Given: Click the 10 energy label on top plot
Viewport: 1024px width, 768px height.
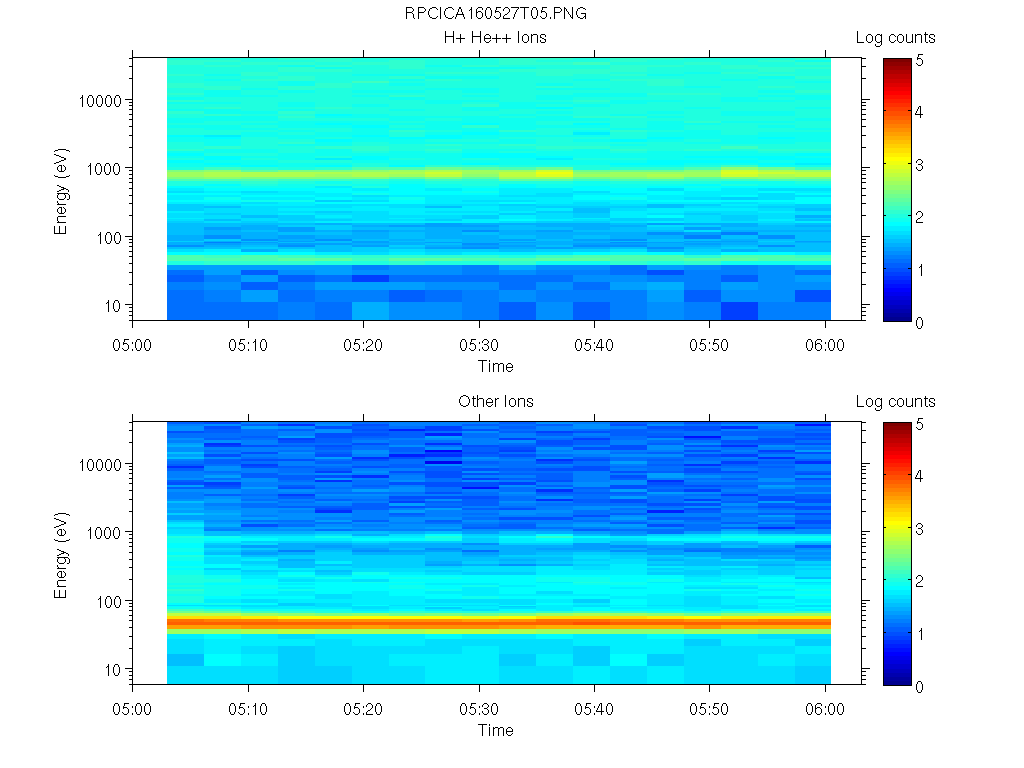Looking at the screenshot, I should tap(112, 306).
